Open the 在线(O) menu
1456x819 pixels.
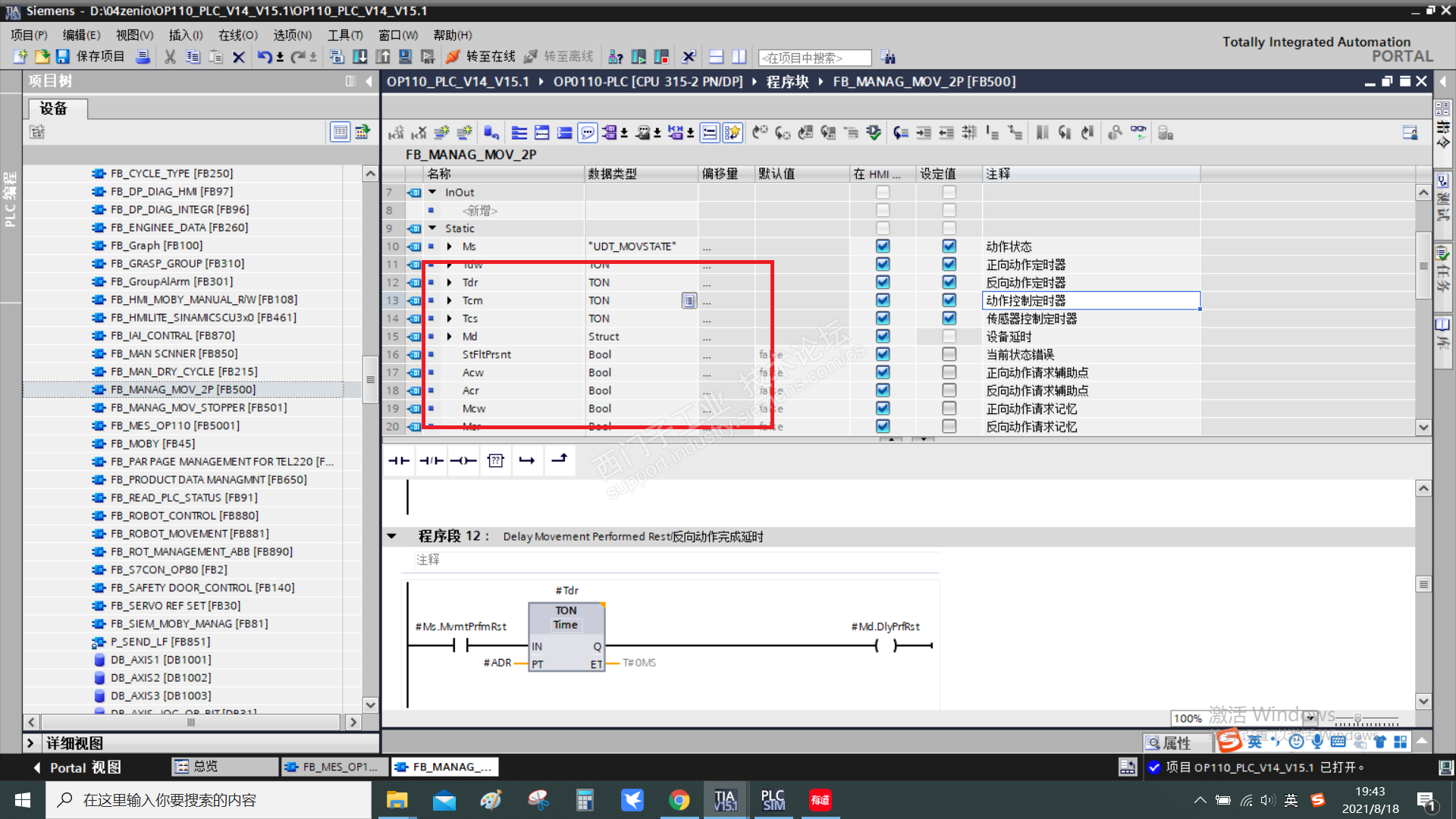point(237,35)
